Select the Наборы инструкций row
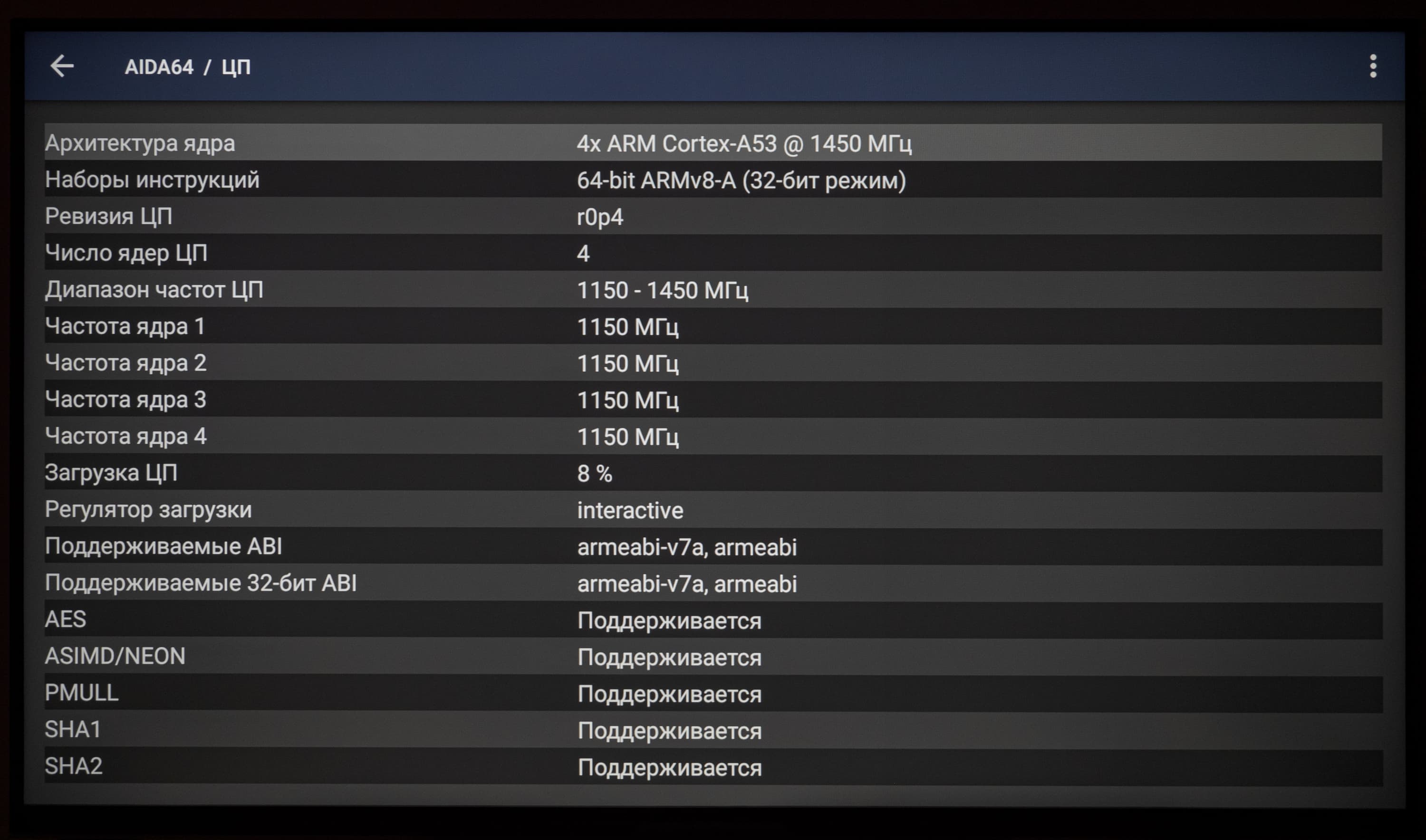1426x840 pixels. [713, 180]
